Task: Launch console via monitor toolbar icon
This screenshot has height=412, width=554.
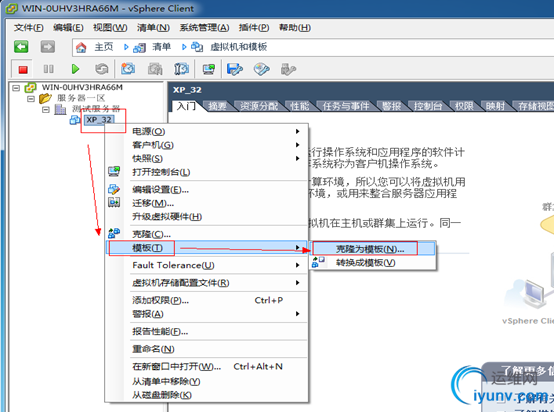Action: pyautogui.click(x=209, y=69)
